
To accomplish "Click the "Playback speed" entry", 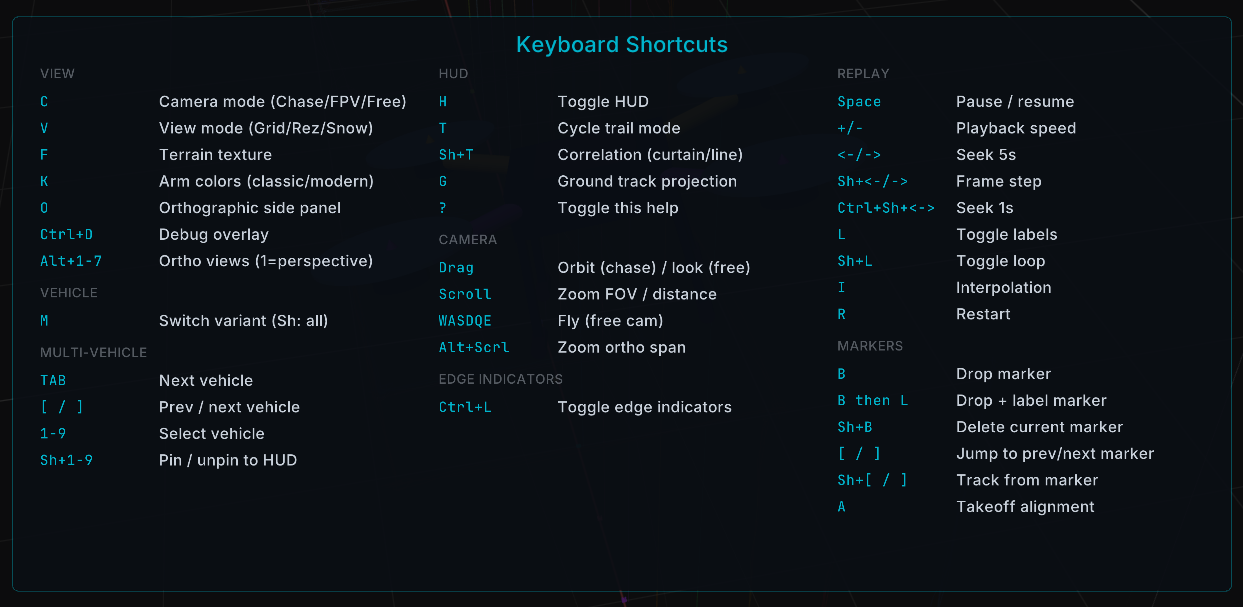I will click(1015, 128).
